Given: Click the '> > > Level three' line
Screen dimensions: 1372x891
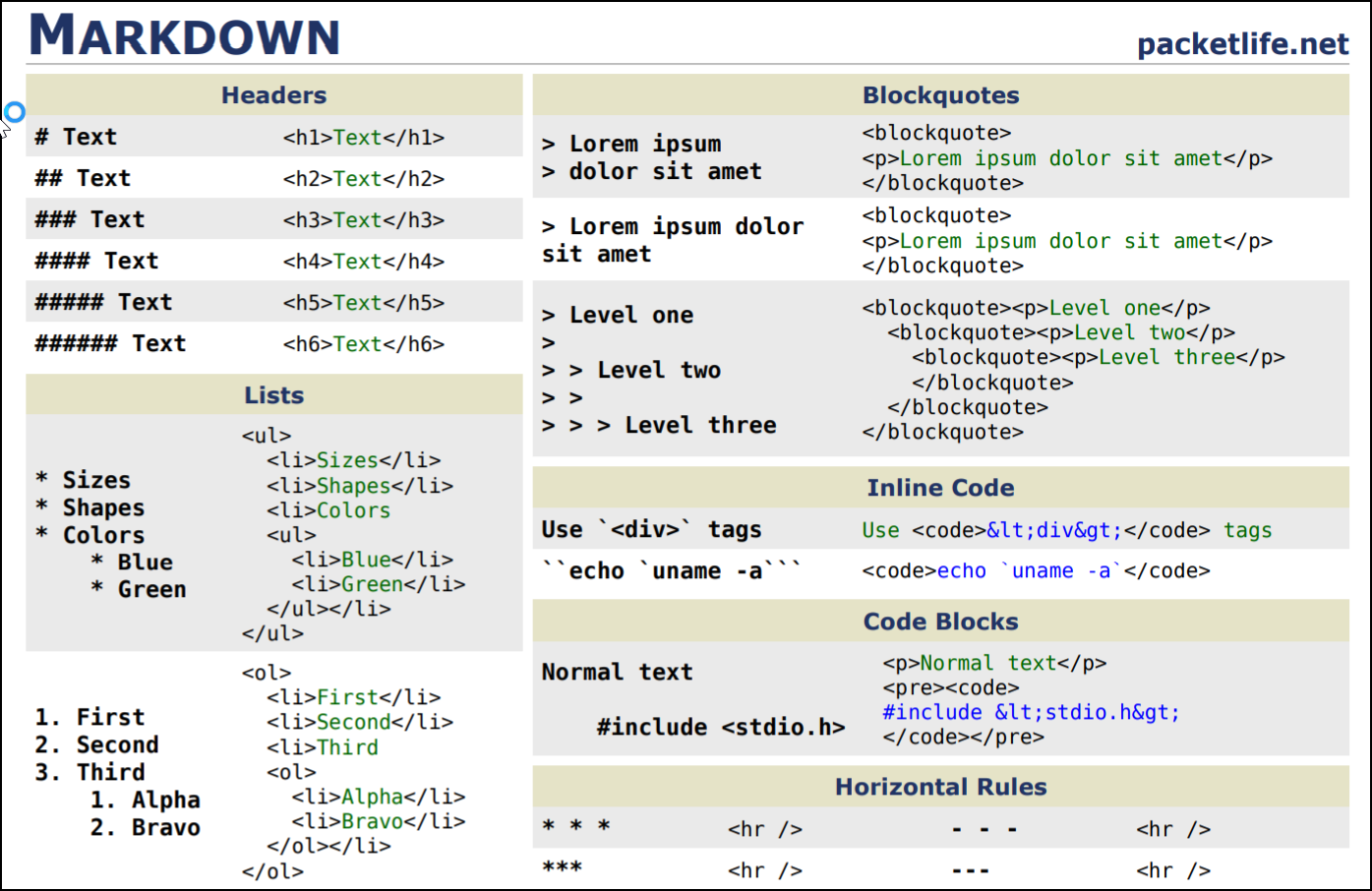Looking at the screenshot, I should click(x=659, y=425).
